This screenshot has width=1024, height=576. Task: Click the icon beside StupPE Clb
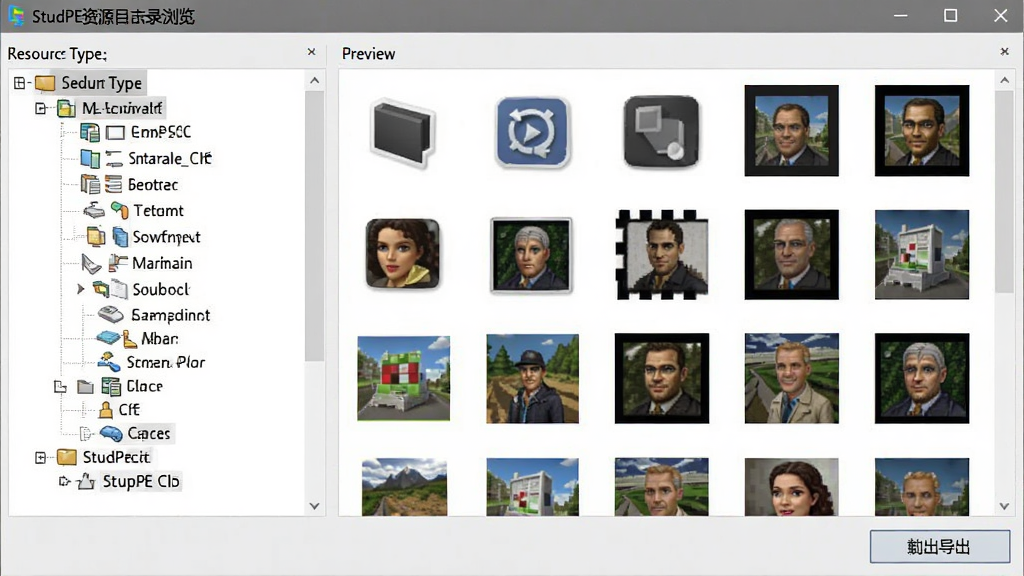point(86,482)
